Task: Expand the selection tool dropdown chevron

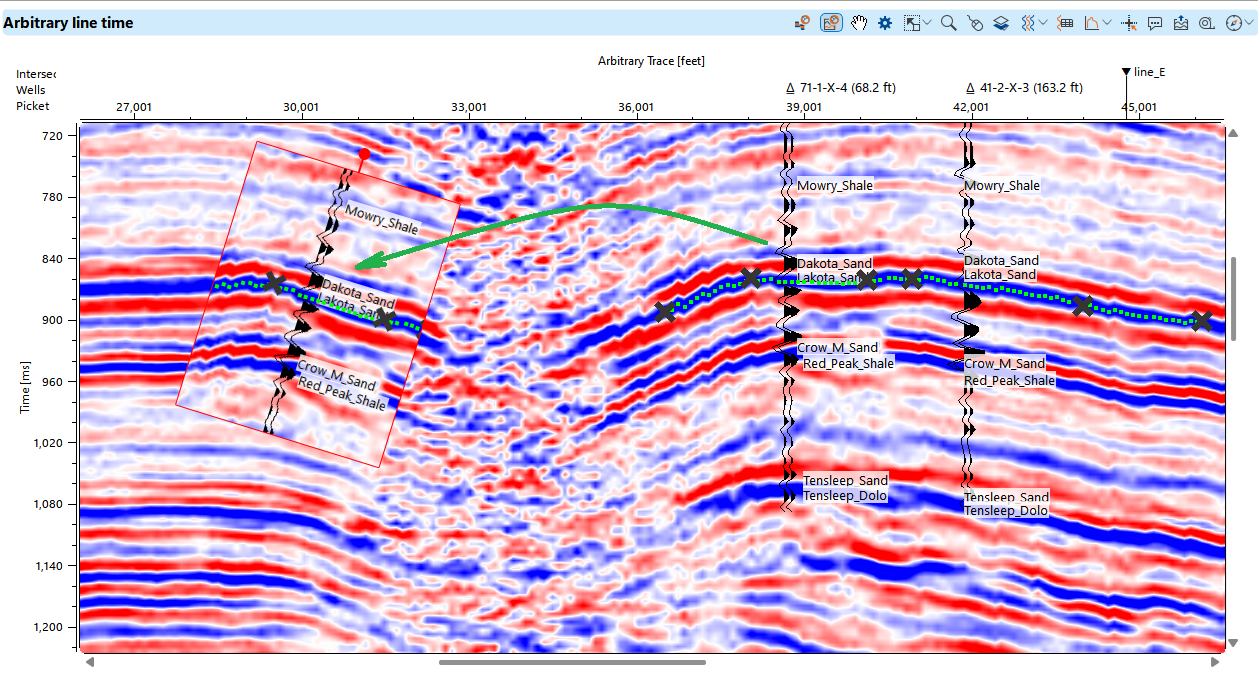Action: click(928, 22)
